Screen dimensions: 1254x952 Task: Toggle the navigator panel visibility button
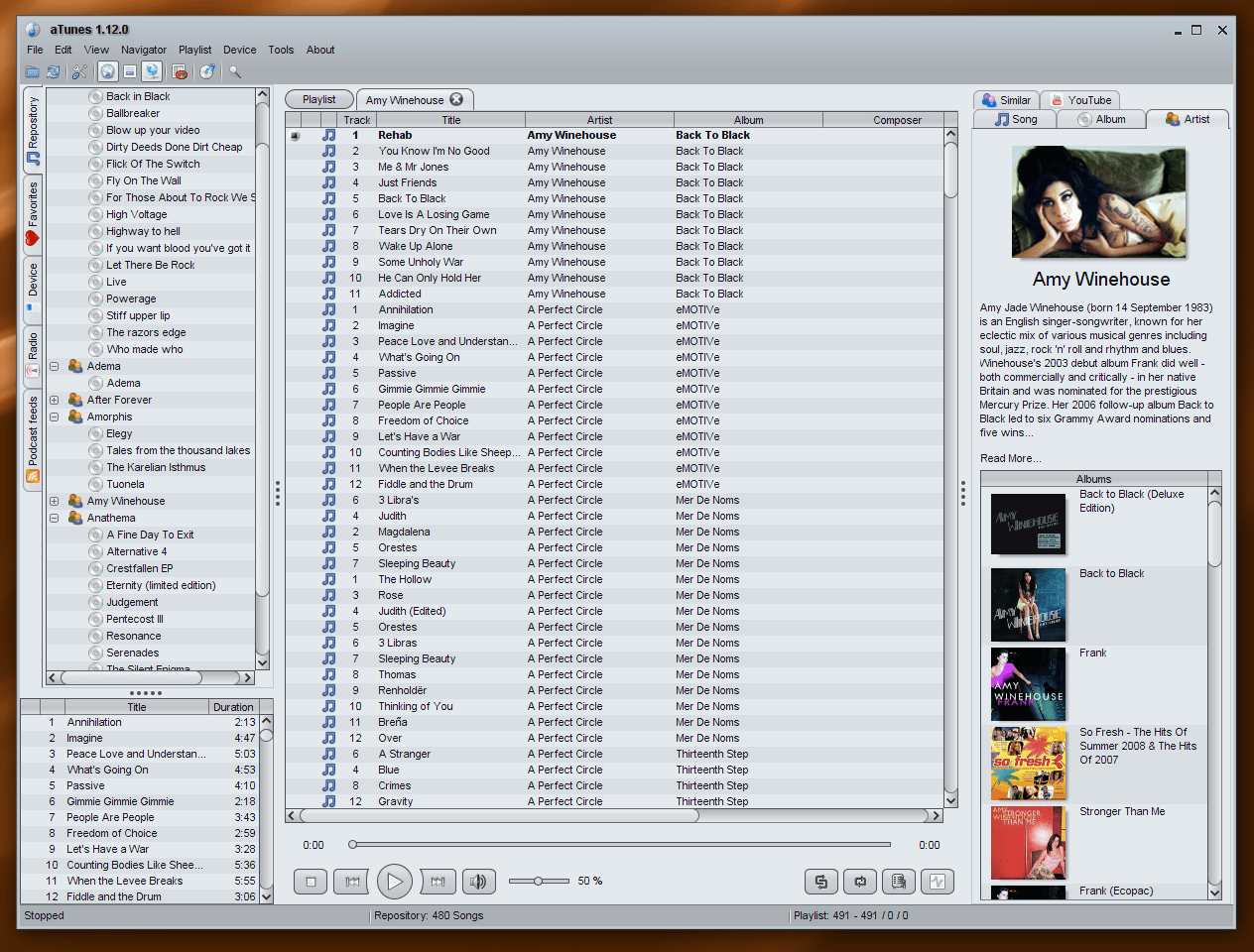point(108,71)
